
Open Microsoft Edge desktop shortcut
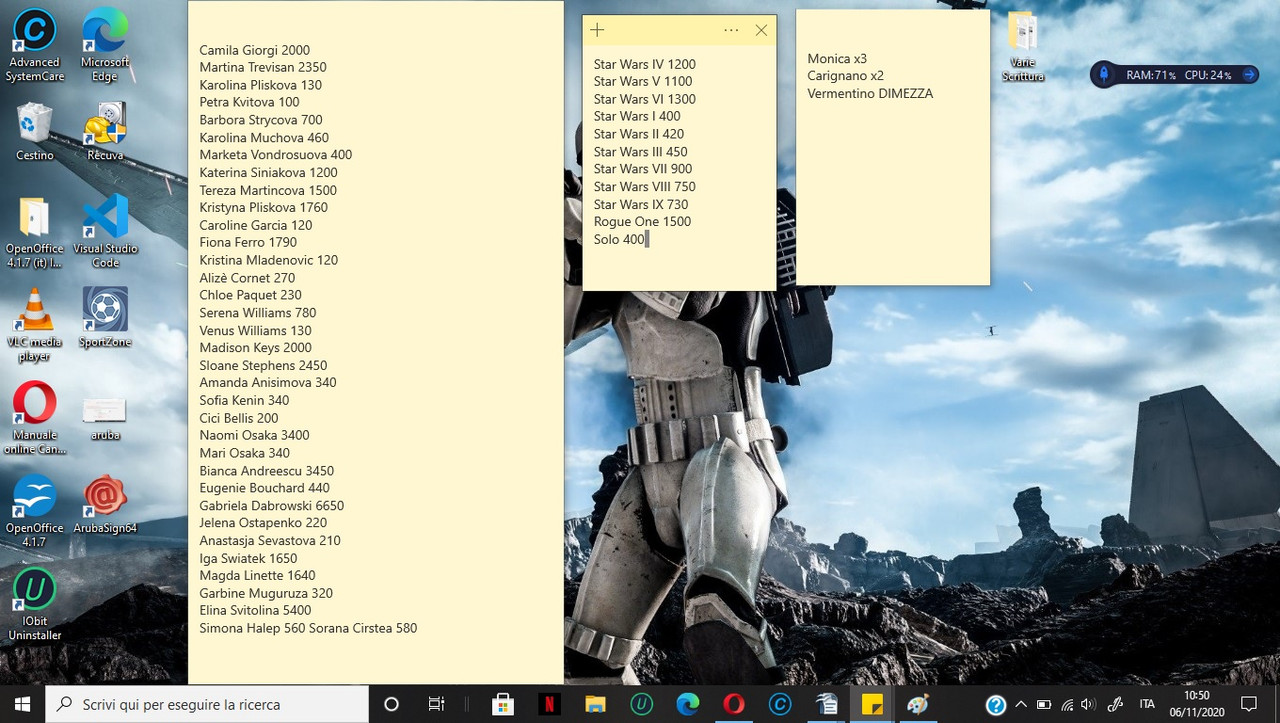[x=105, y=45]
